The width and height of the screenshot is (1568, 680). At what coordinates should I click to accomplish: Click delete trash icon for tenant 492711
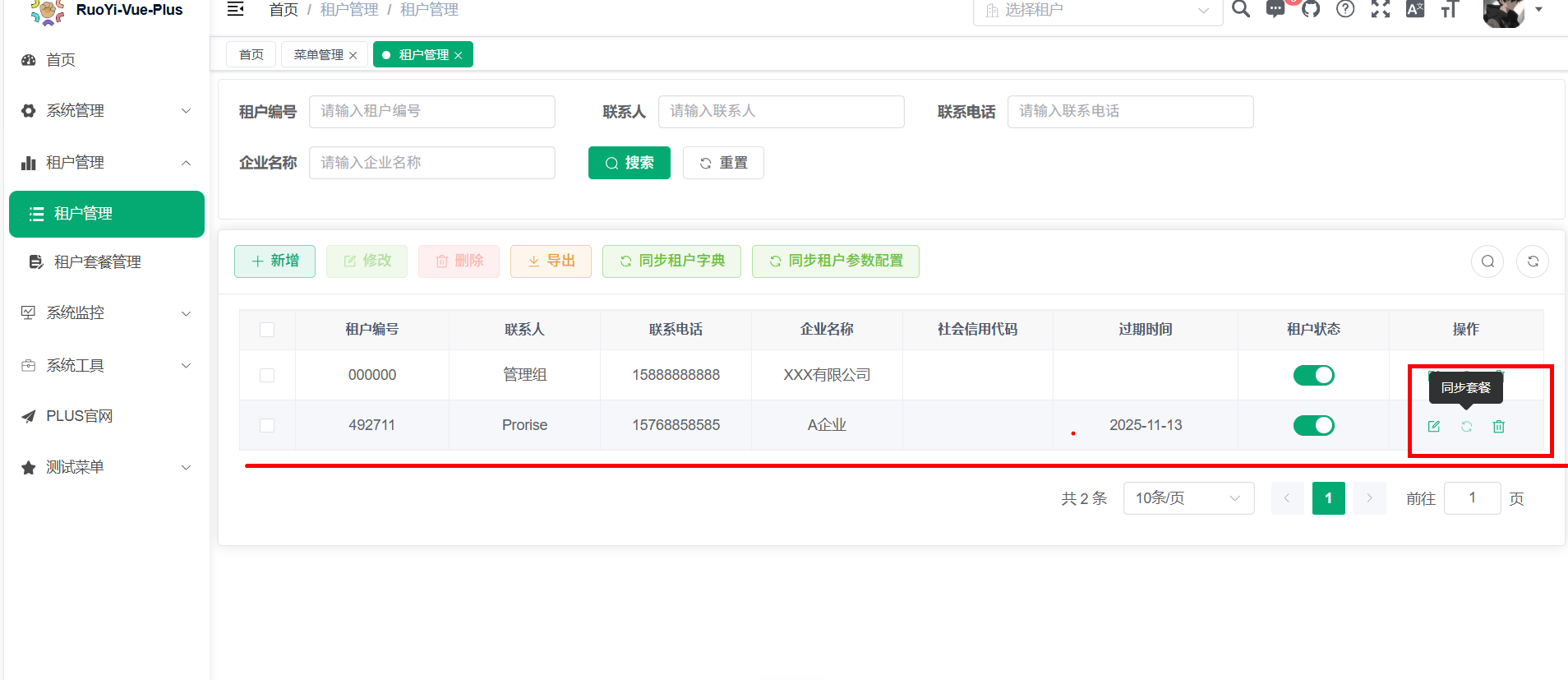point(1499,426)
